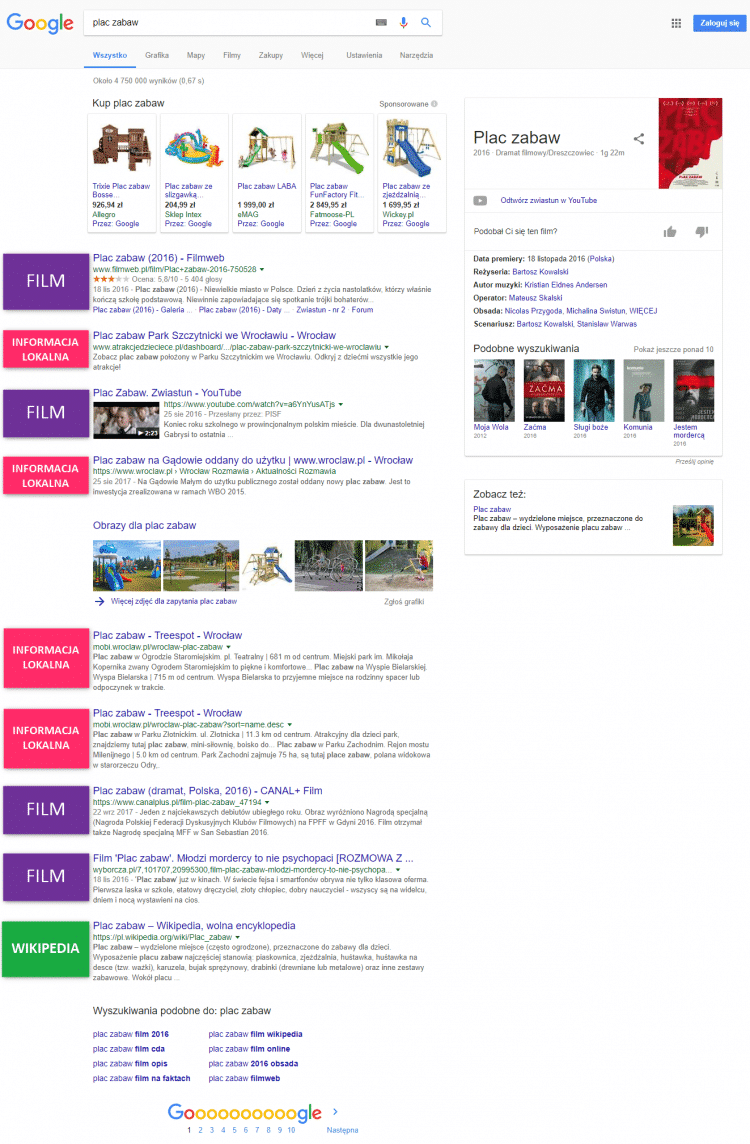Viewport: 750px width, 1144px height.
Task: Open dropdown arrow next to youtube.com URL
Action: [x=341, y=404]
